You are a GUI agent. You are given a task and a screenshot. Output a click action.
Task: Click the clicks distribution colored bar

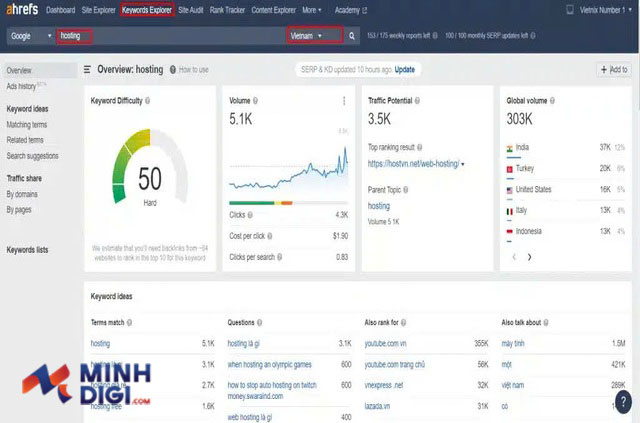288,203
